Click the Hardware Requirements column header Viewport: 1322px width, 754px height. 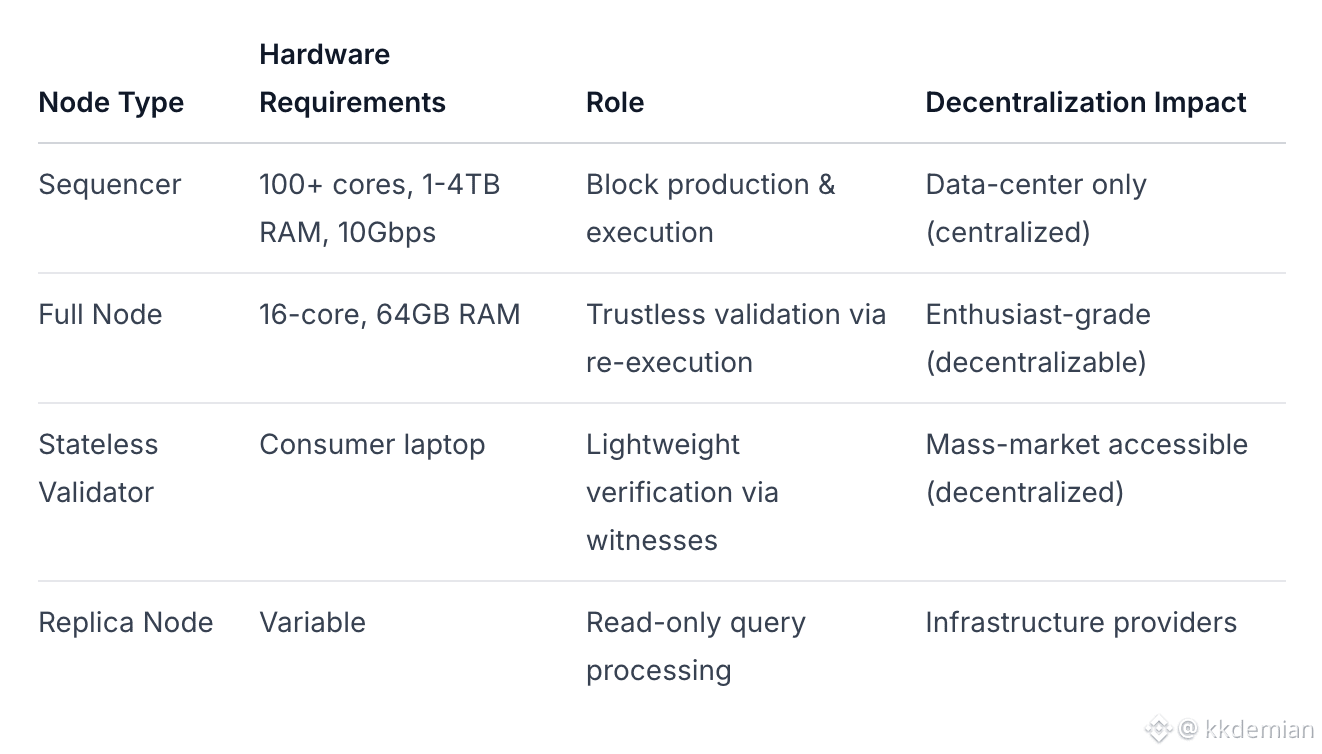[352, 78]
